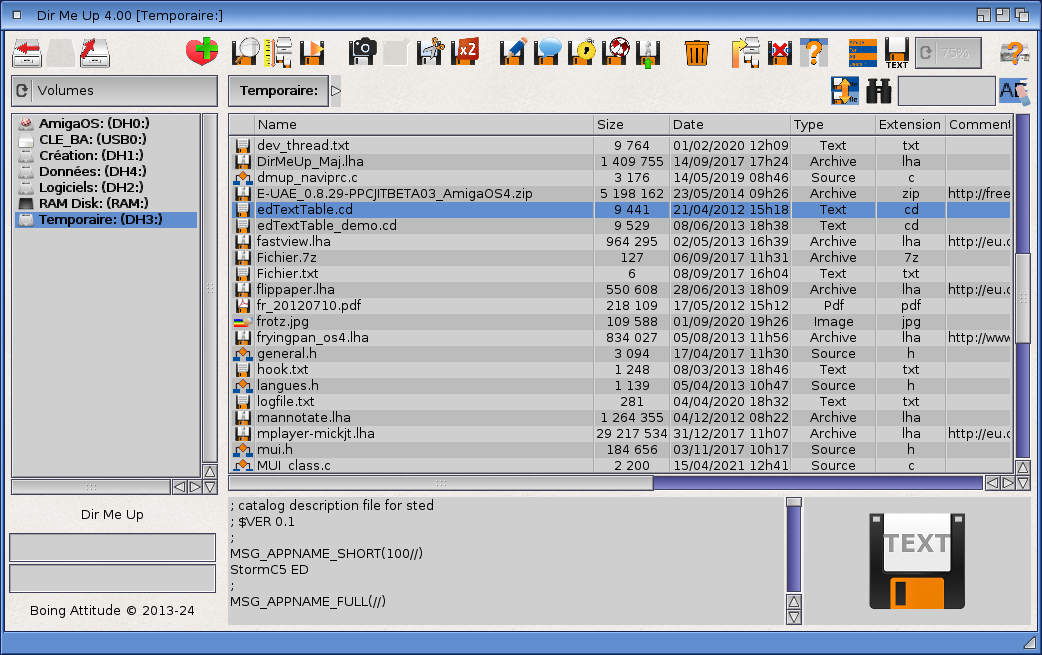Expand path arrow next to Temporaire:
The image size is (1042, 655).
(336, 91)
